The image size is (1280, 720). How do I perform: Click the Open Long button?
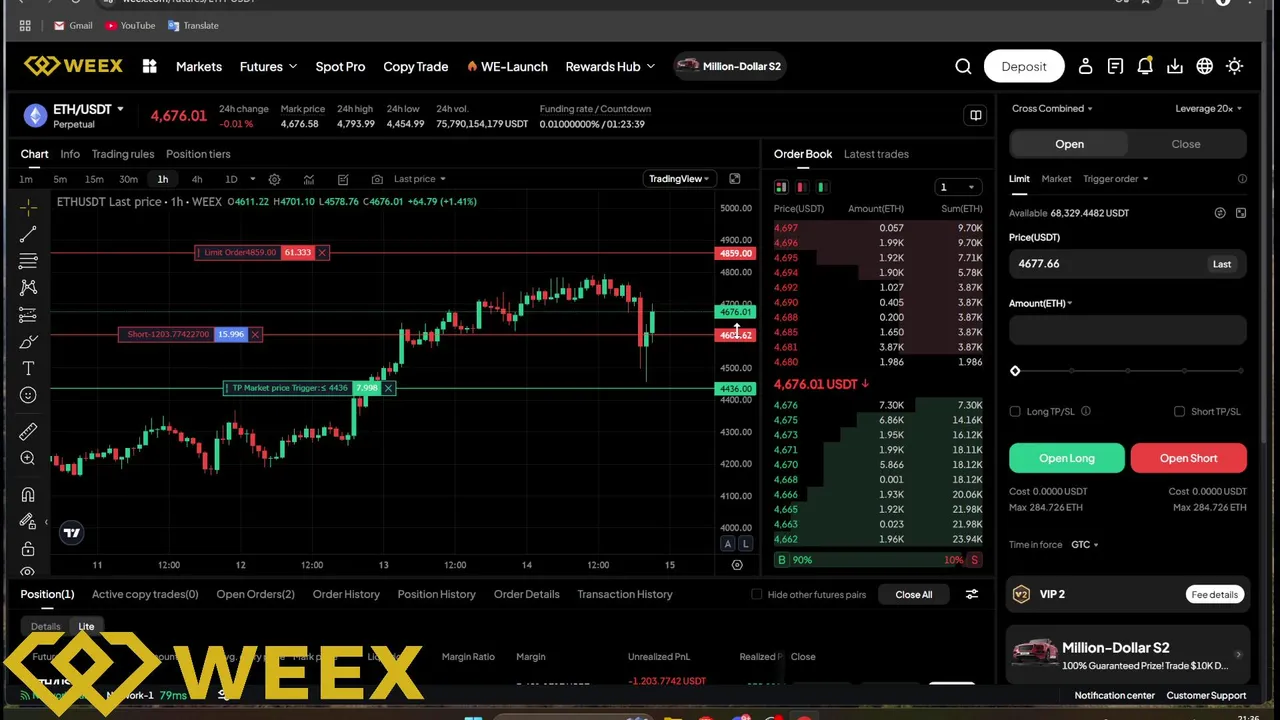pyautogui.click(x=1067, y=458)
